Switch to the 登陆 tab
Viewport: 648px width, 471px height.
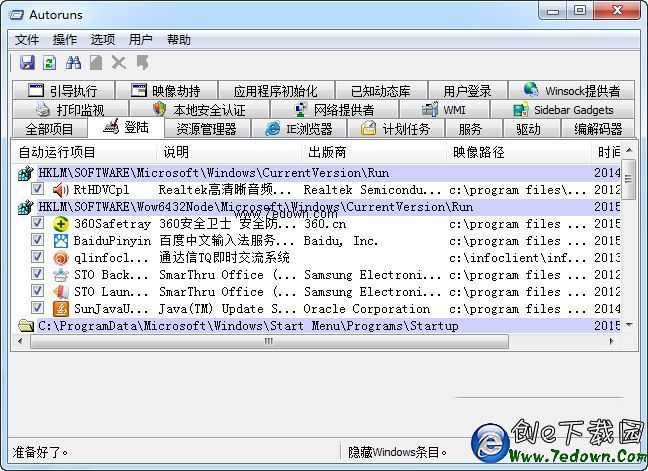point(126,127)
